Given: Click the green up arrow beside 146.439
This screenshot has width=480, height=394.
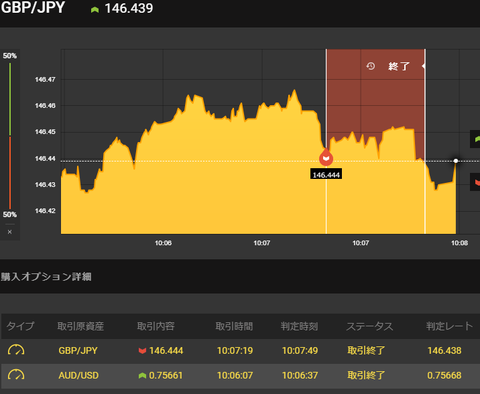Looking at the screenshot, I should (x=95, y=10).
